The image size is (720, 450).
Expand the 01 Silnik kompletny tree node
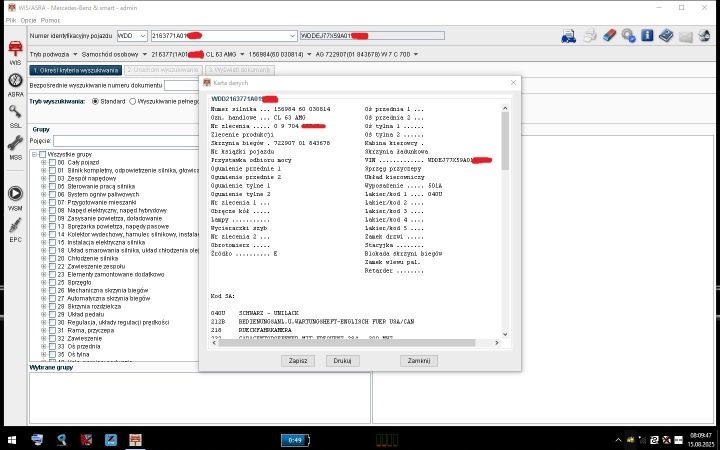[44, 171]
